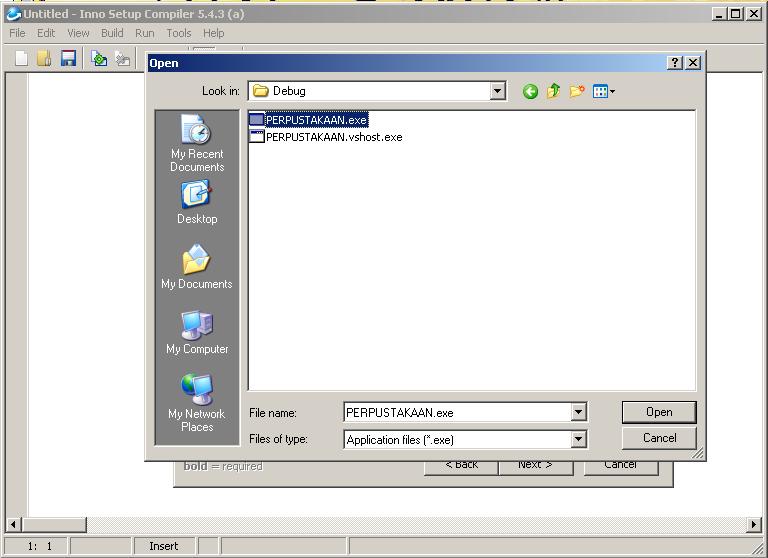Click the editor scroll right arrow

pyautogui.click(x=753, y=524)
